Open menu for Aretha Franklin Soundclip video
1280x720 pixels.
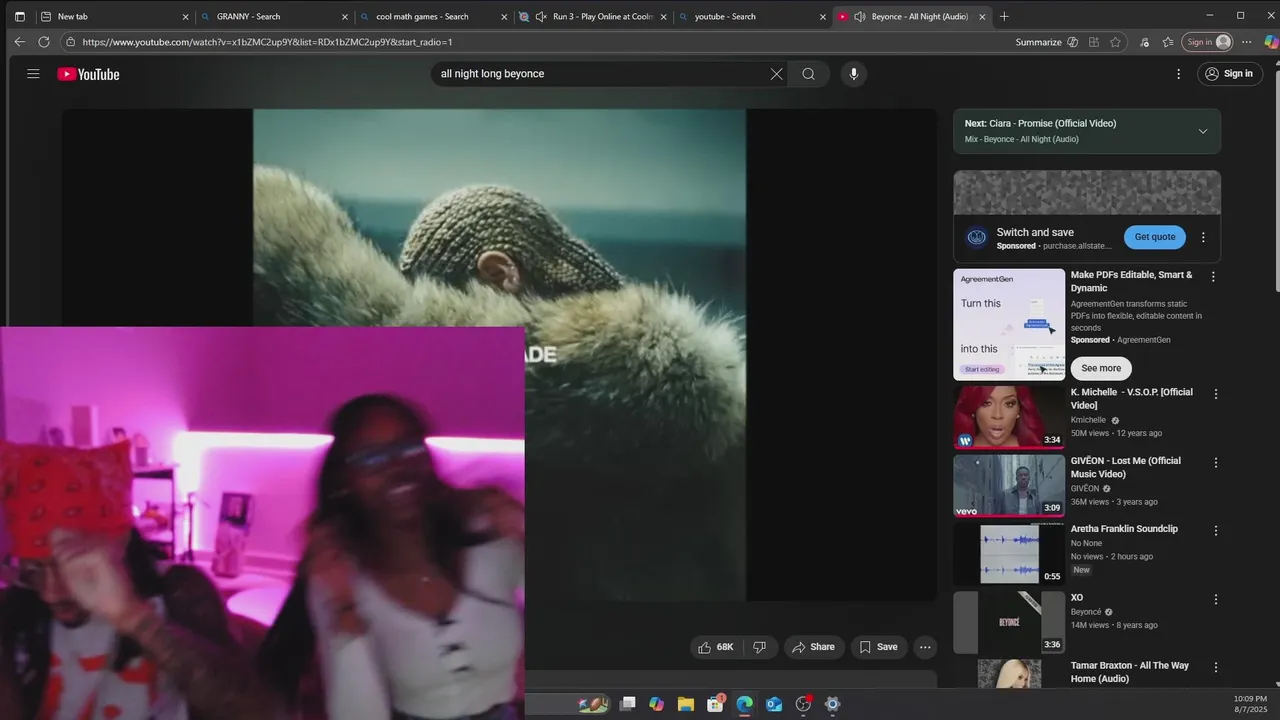(x=1216, y=531)
